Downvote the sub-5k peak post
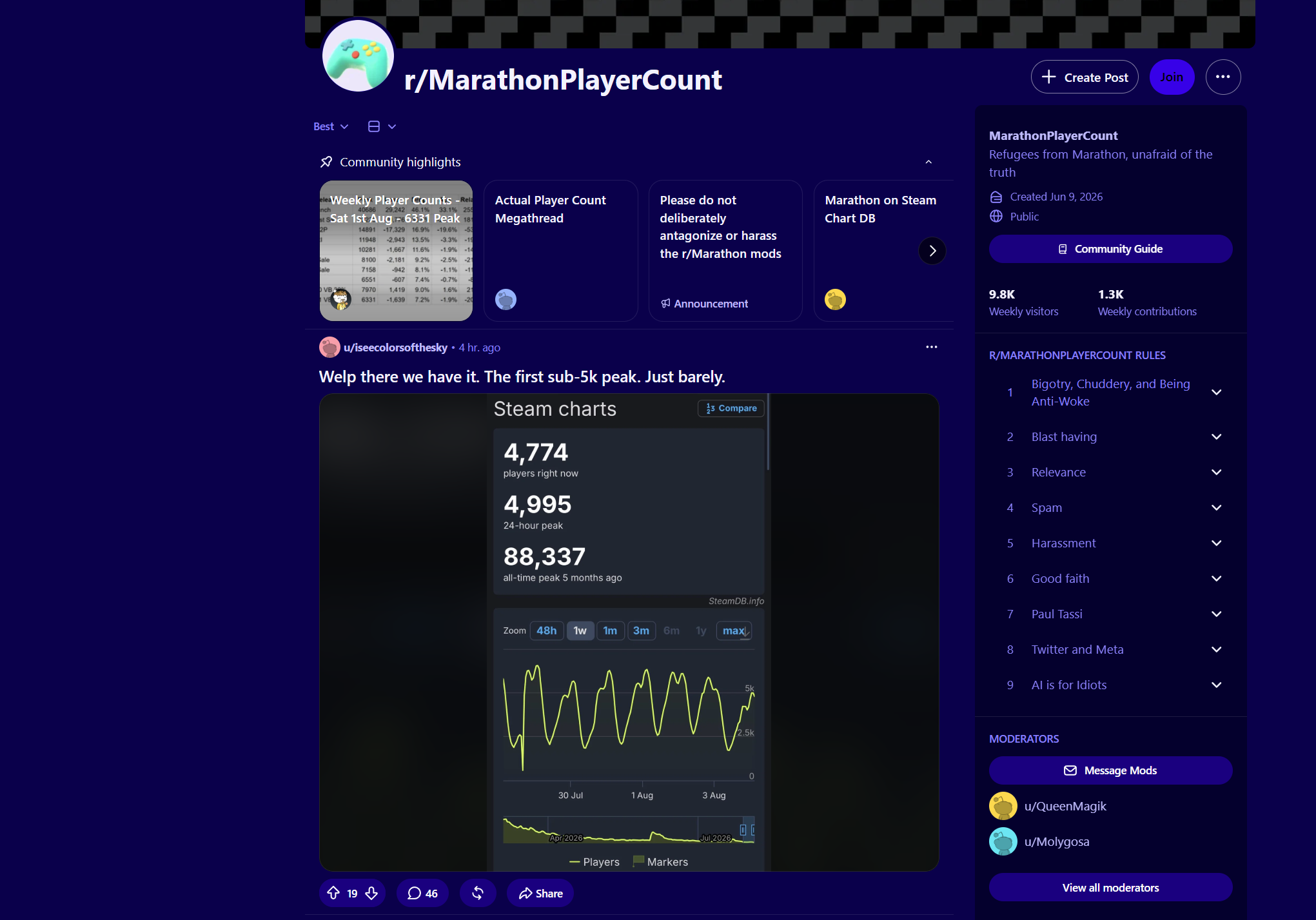 [371, 893]
